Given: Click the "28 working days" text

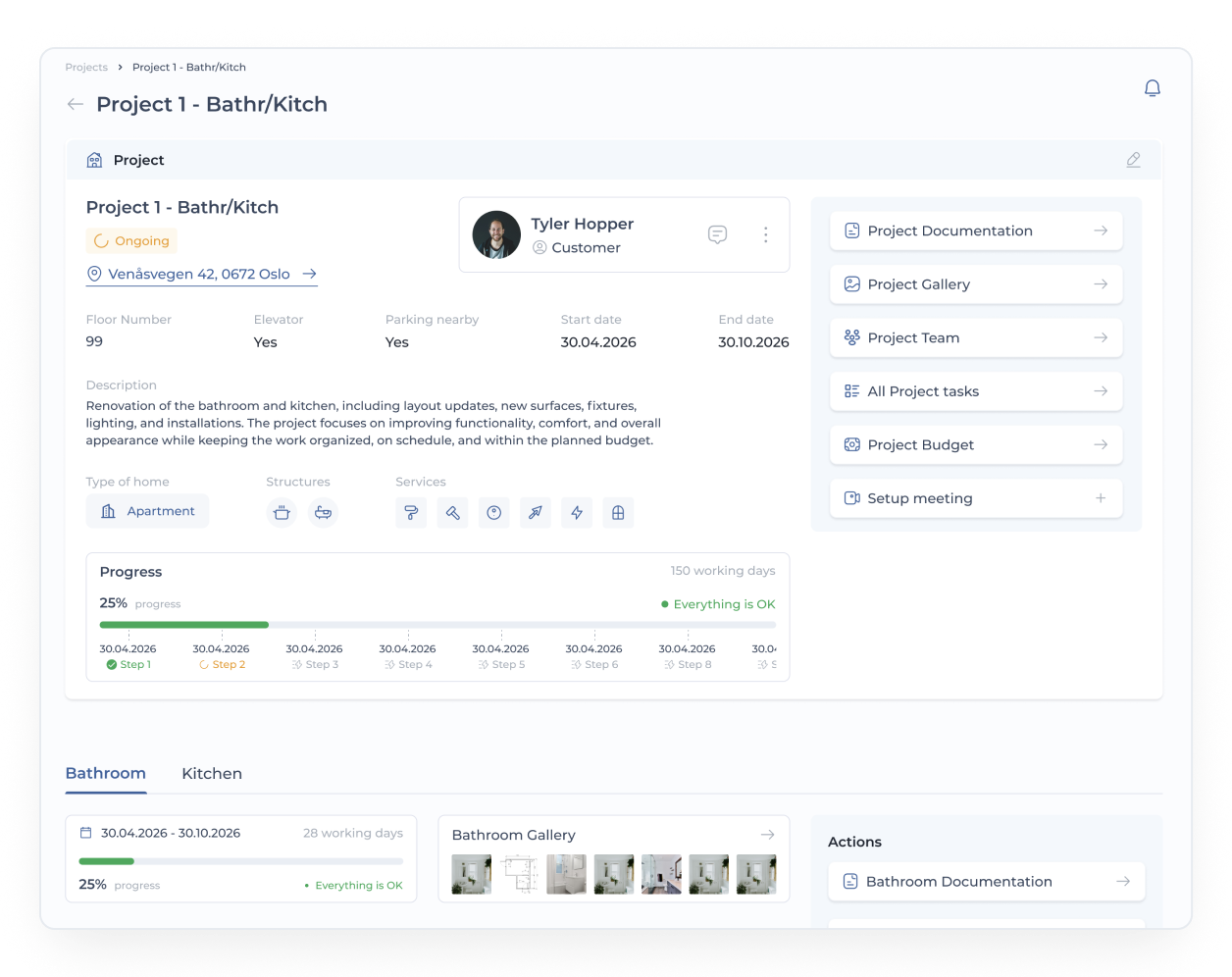Looking at the screenshot, I should click(x=353, y=833).
